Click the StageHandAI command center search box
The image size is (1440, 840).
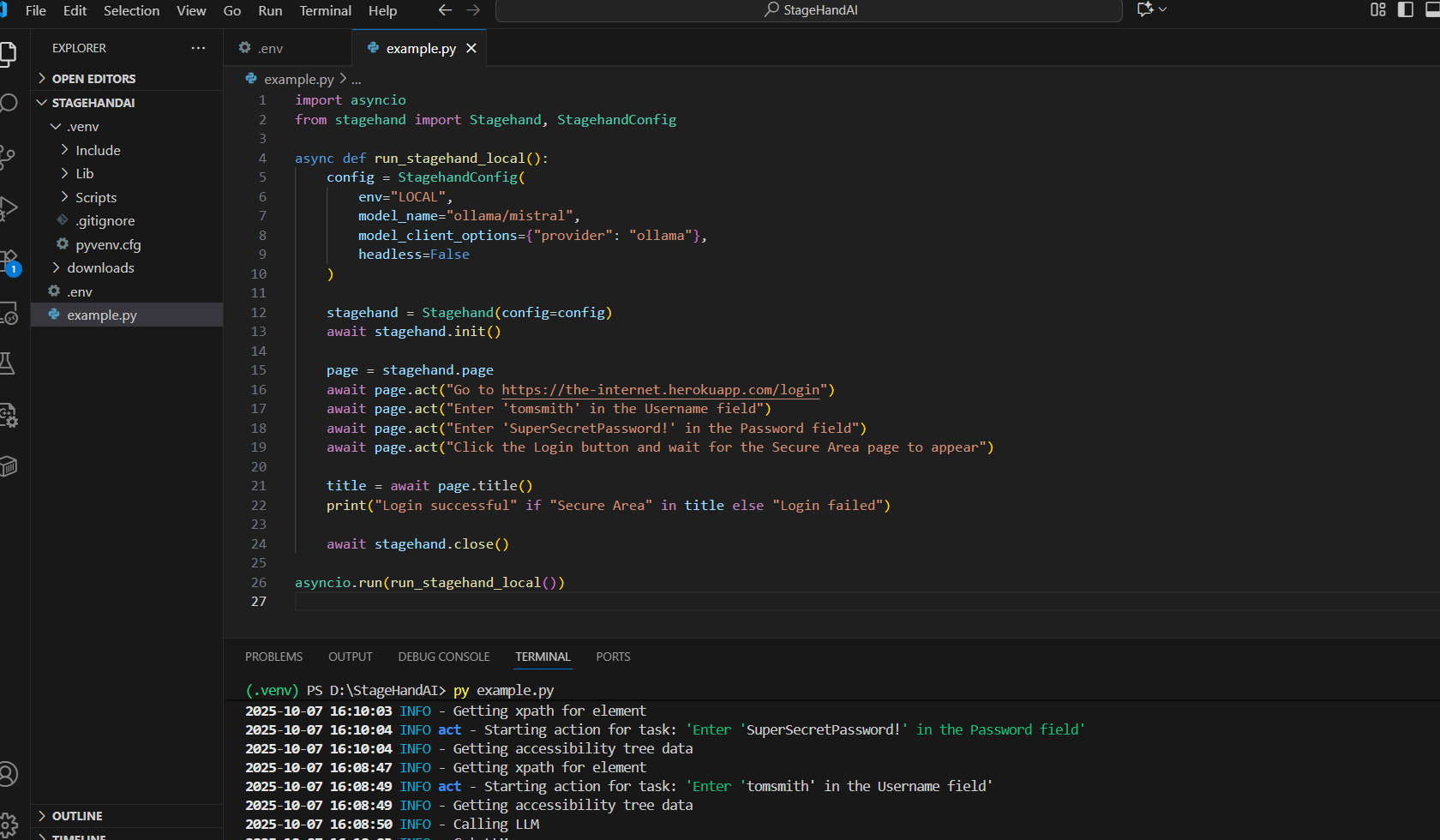[809, 10]
